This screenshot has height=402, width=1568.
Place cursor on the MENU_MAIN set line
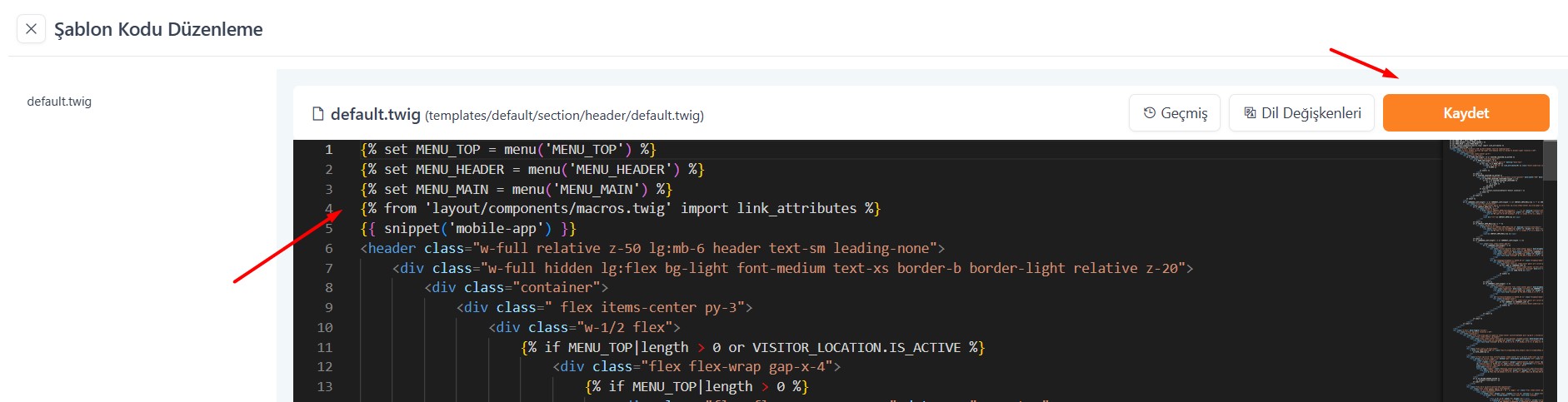point(515,190)
